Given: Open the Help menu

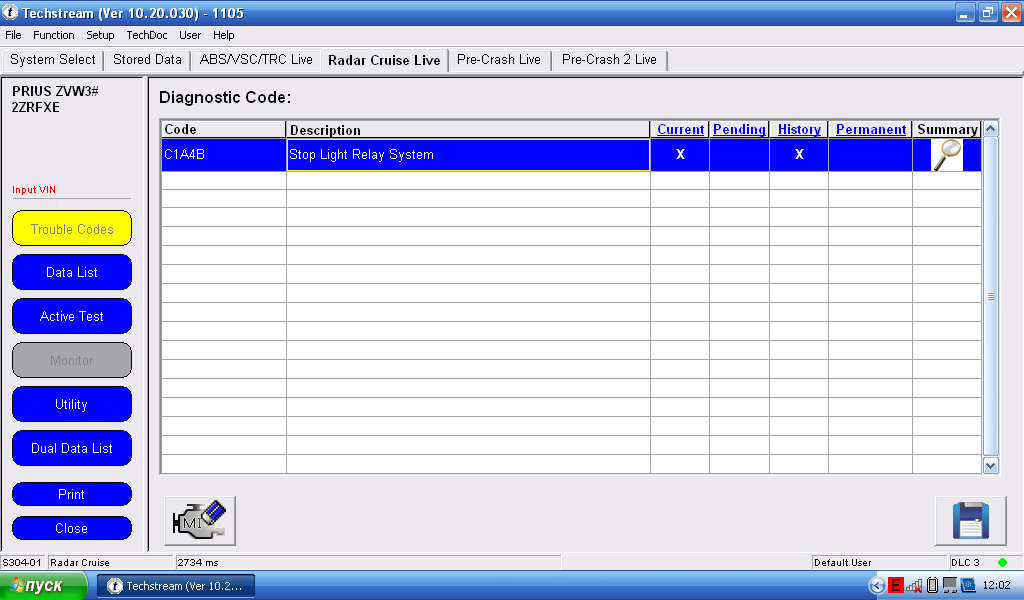Looking at the screenshot, I should (x=223, y=35).
